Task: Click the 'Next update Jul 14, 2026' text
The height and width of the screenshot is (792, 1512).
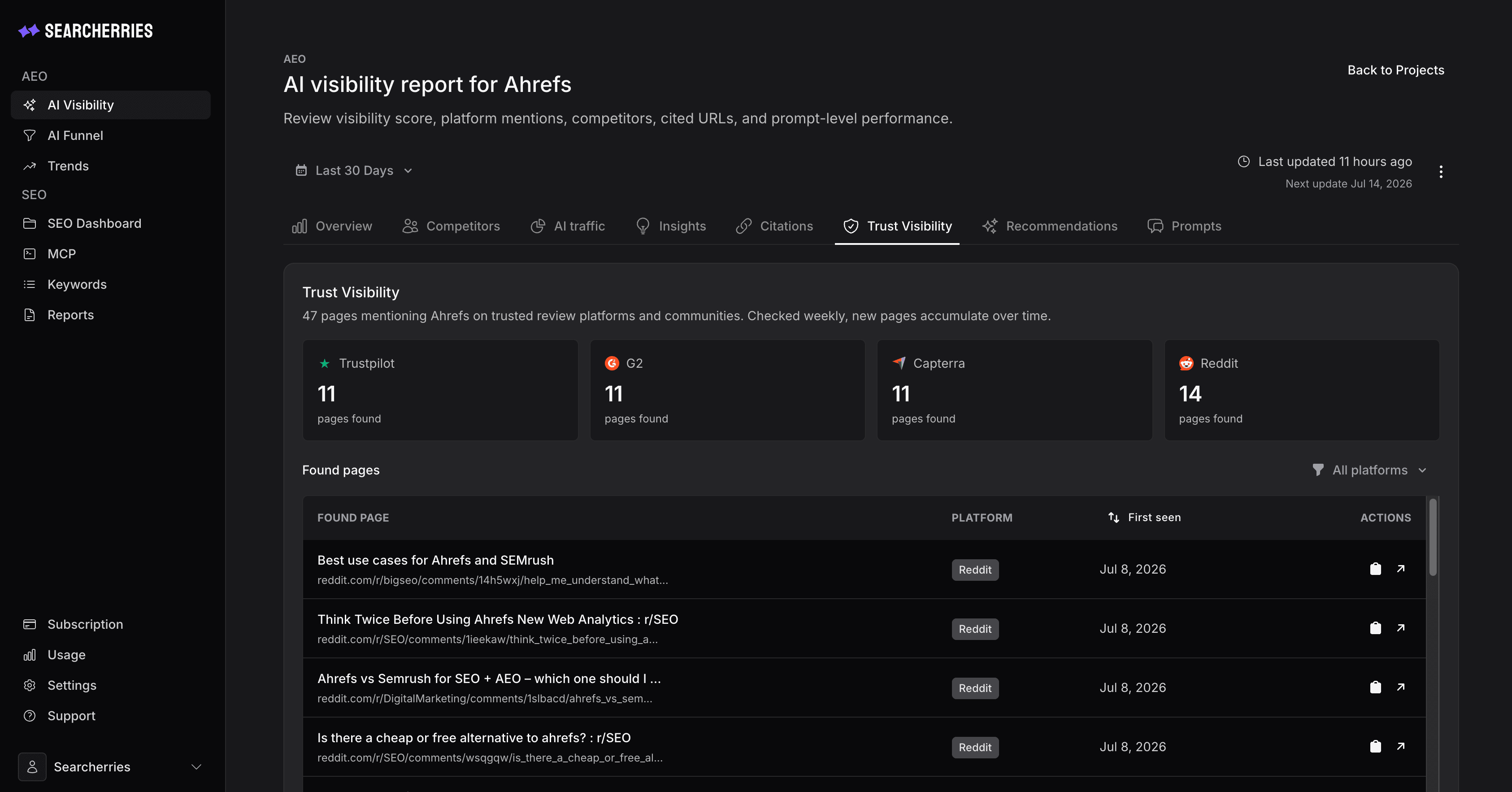Action: coord(1348,184)
